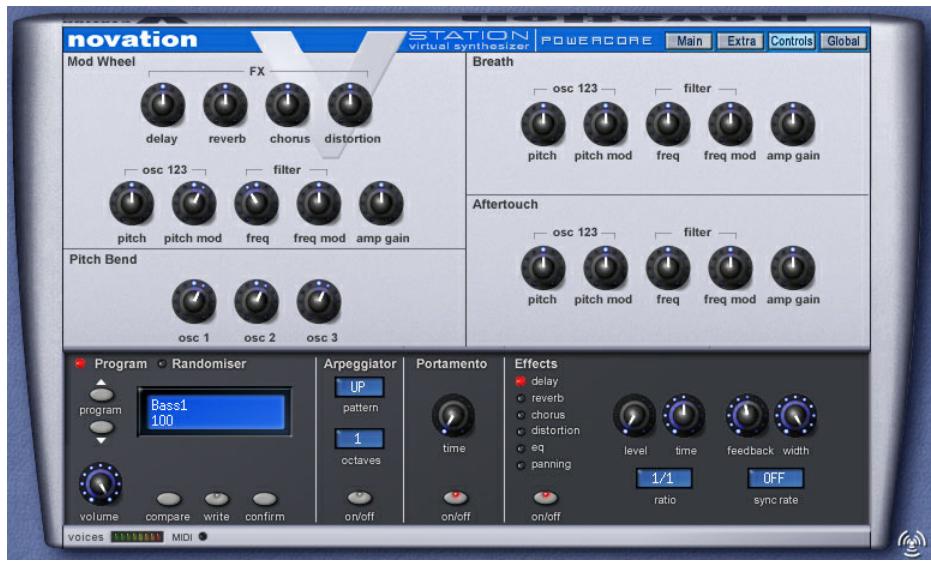
Task: Switch to the Main tab
Action: tap(689, 41)
